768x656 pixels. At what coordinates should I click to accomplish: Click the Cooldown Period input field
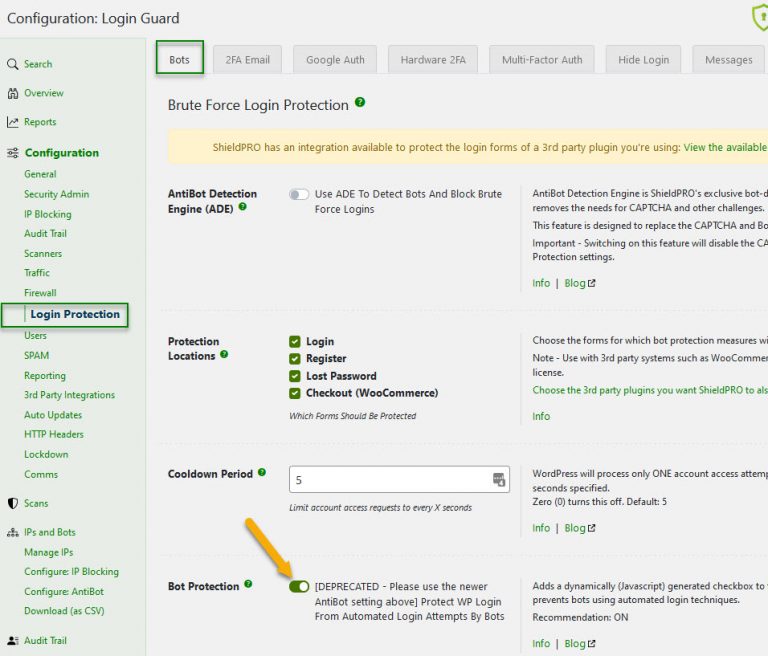tap(399, 479)
